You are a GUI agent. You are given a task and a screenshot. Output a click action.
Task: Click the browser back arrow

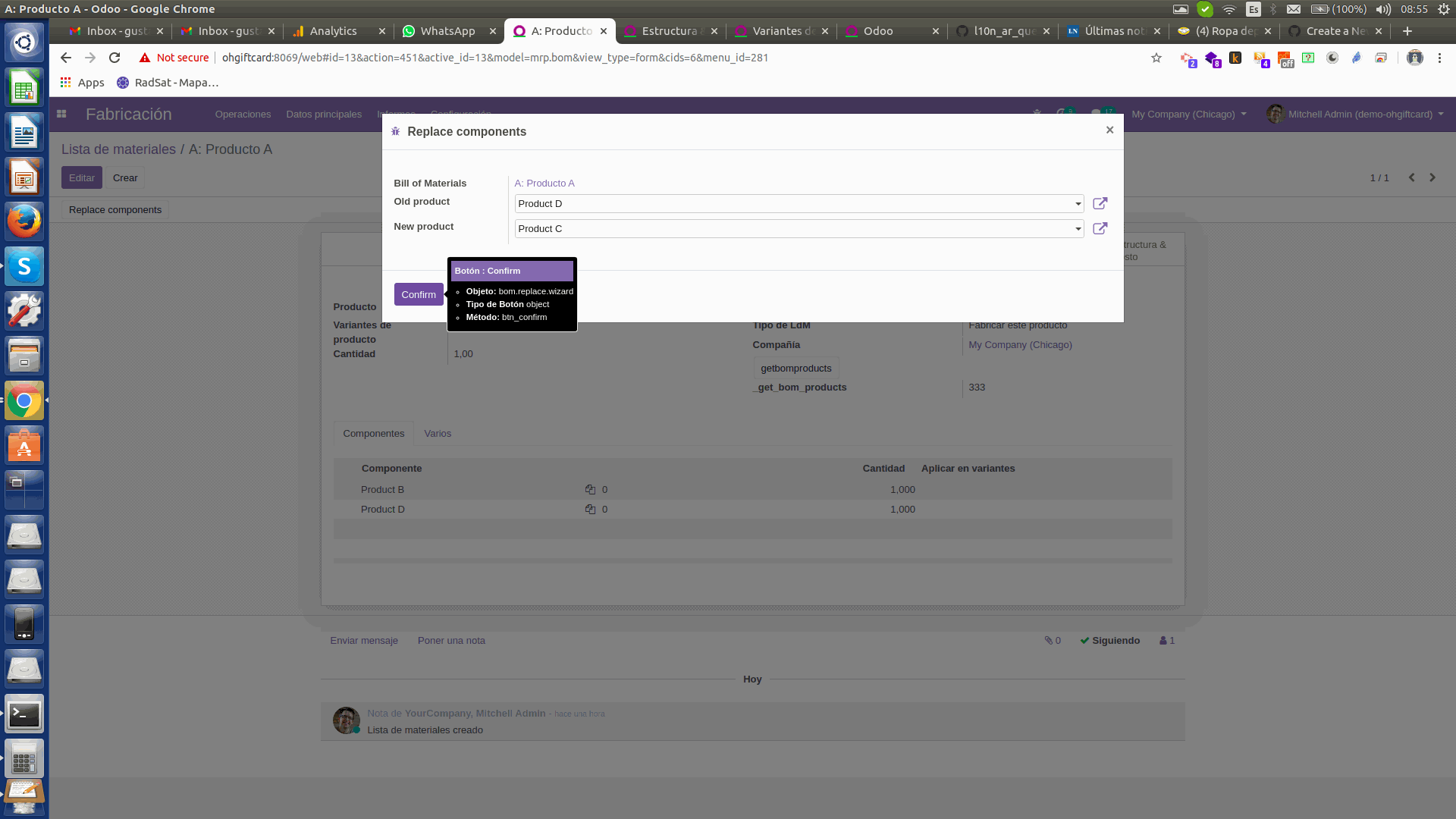tap(66, 58)
